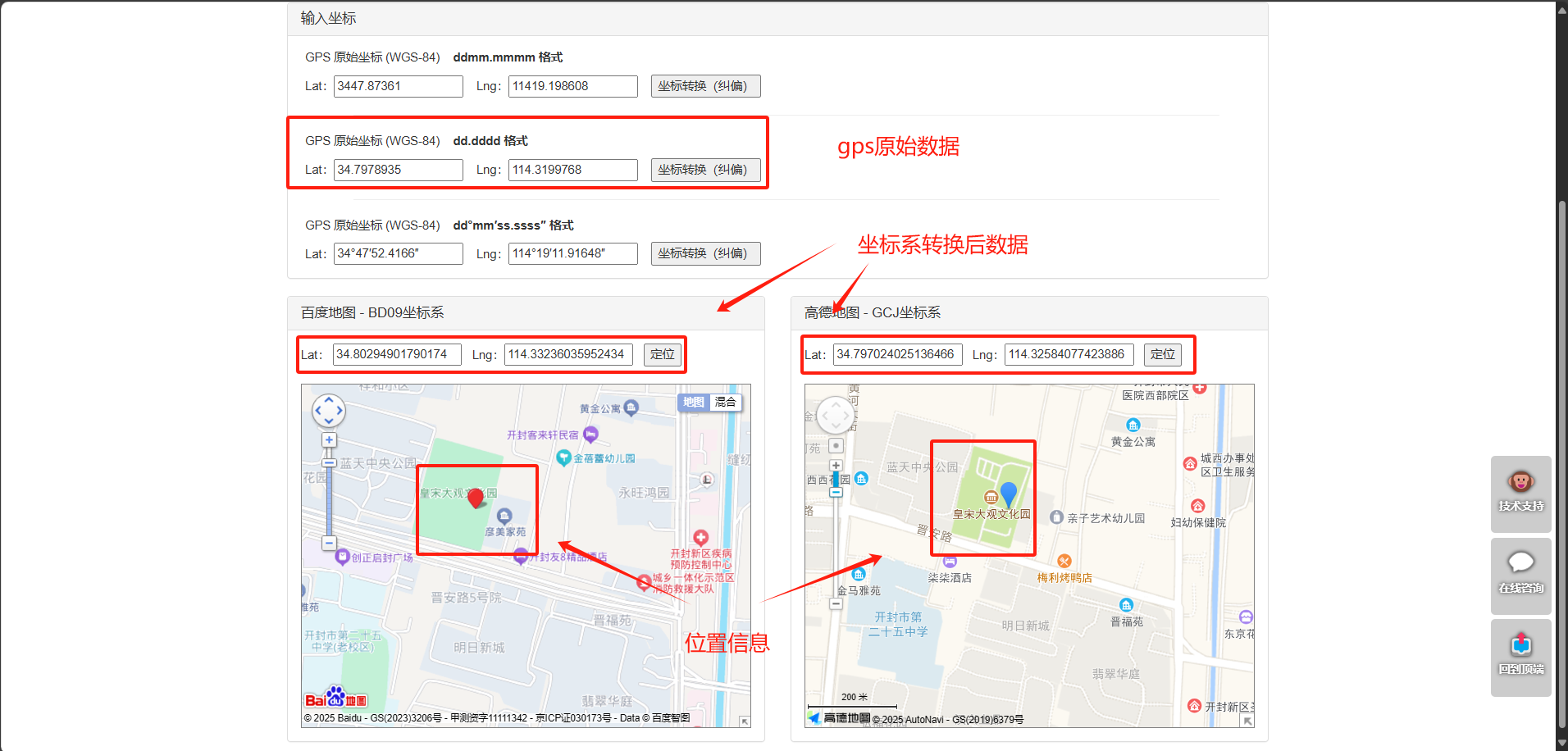Click the Gaode Lng field 114.32584077423886
Screen dimensions: 1568x751
[1069, 354]
